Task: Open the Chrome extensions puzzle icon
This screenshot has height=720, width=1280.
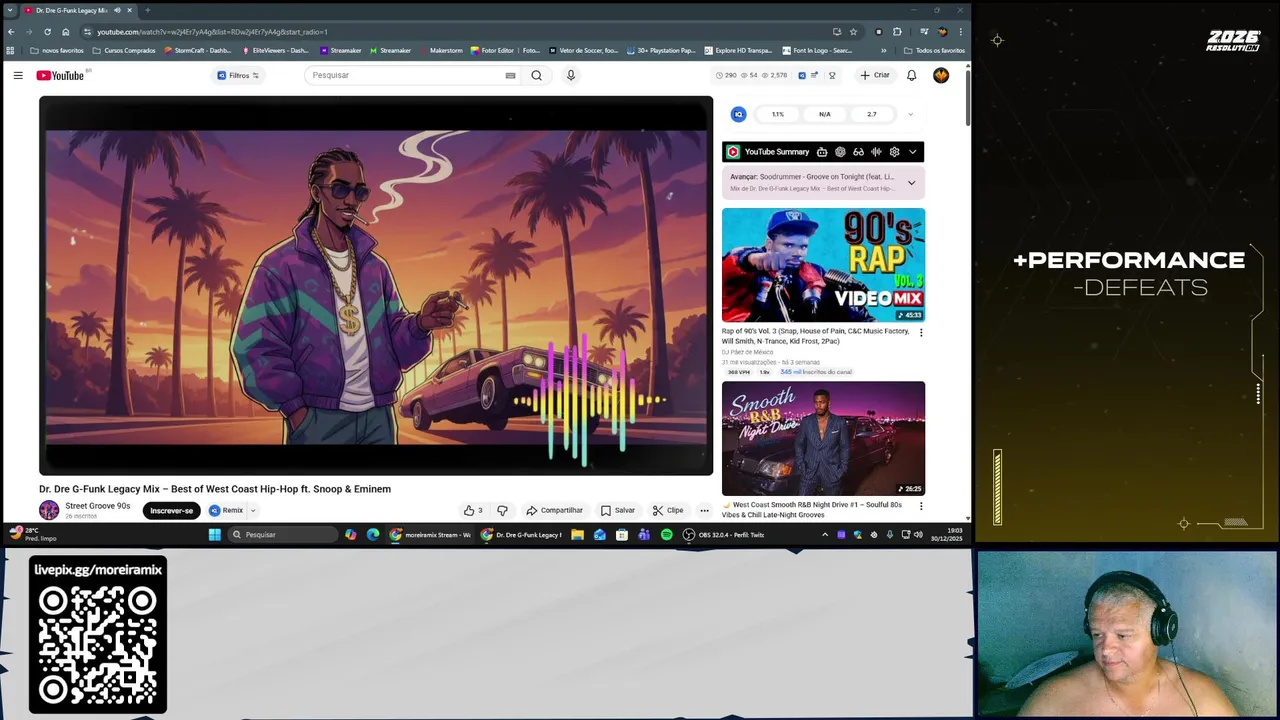Action: coord(897,31)
